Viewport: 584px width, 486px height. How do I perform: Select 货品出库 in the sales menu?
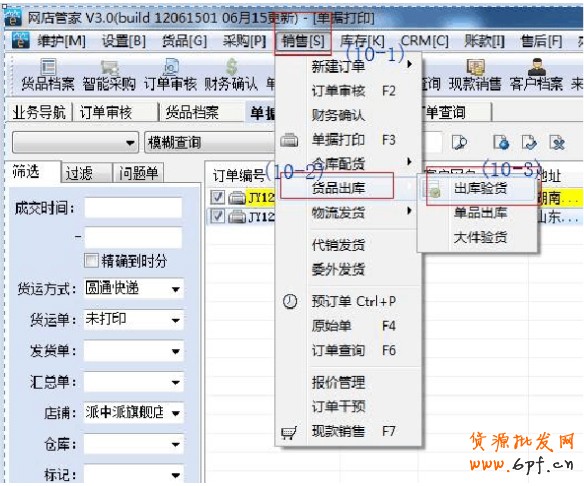pyautogui.click(x=338, y=188)
